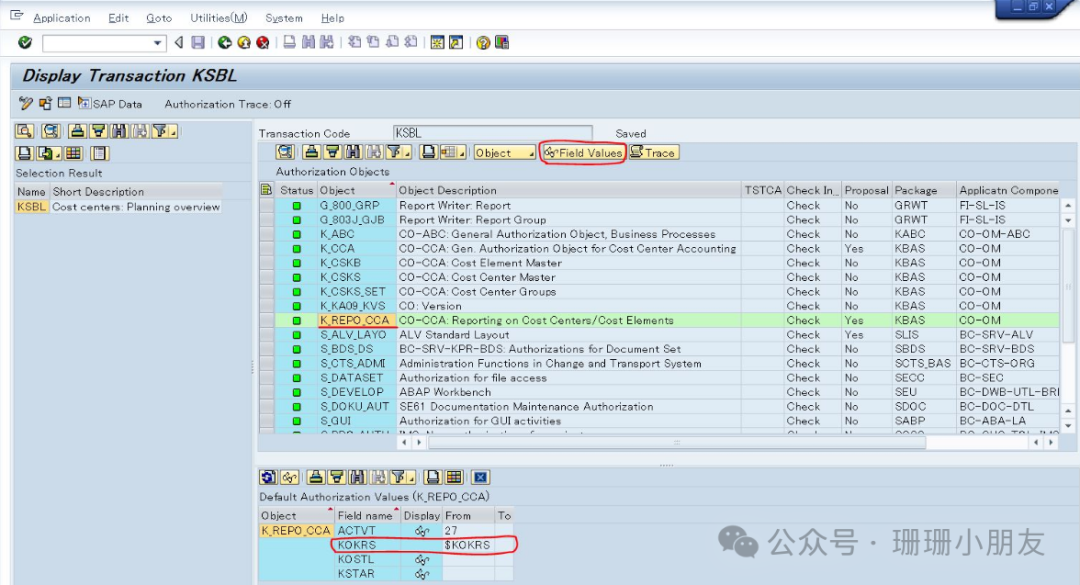Viewport: 1080px width, 585px height.
Task: Click the refresh icon in bottom panel toolbar
Action: (268, 478)
